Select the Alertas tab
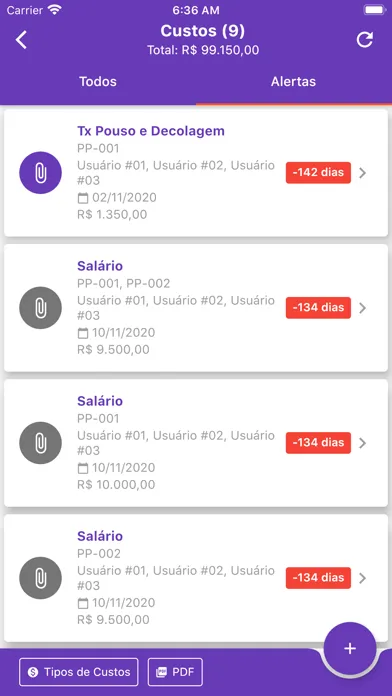 [293, 82]
